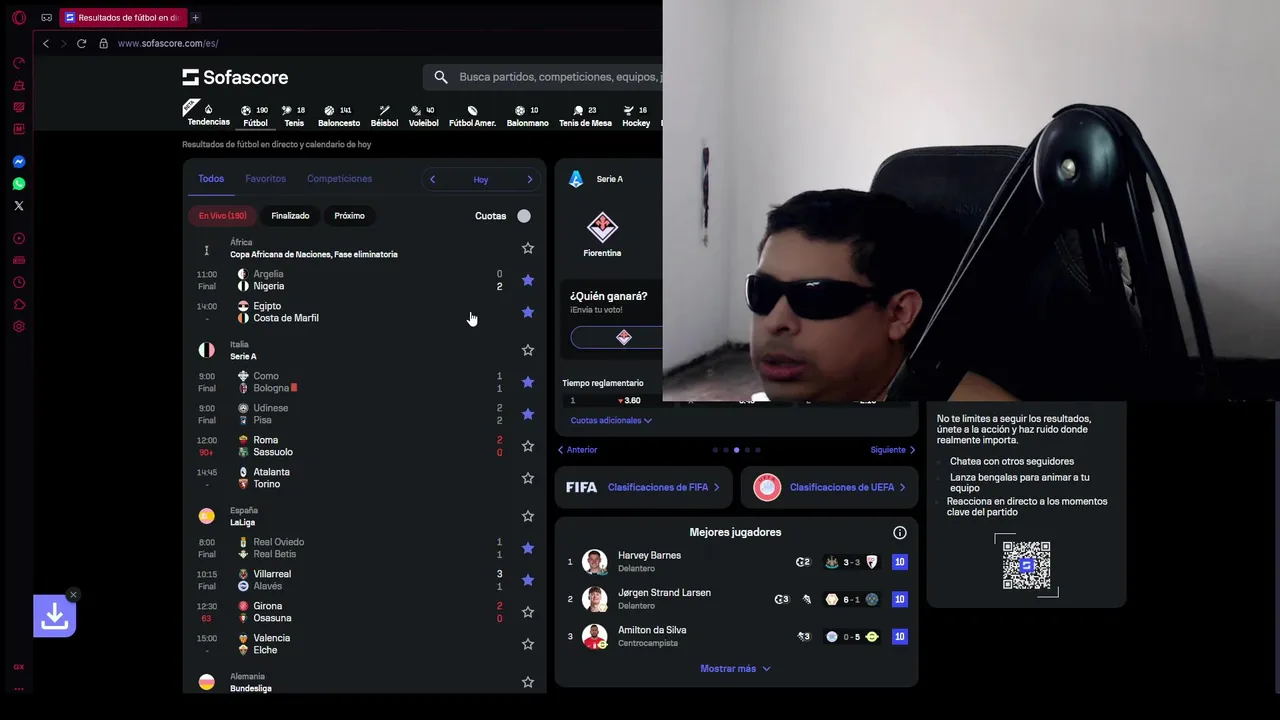Unfavorite the Egipto vs Costa de Marfil match
Image resolution: width=1280 pixels, height=720 pixels.
pos(528,312)
